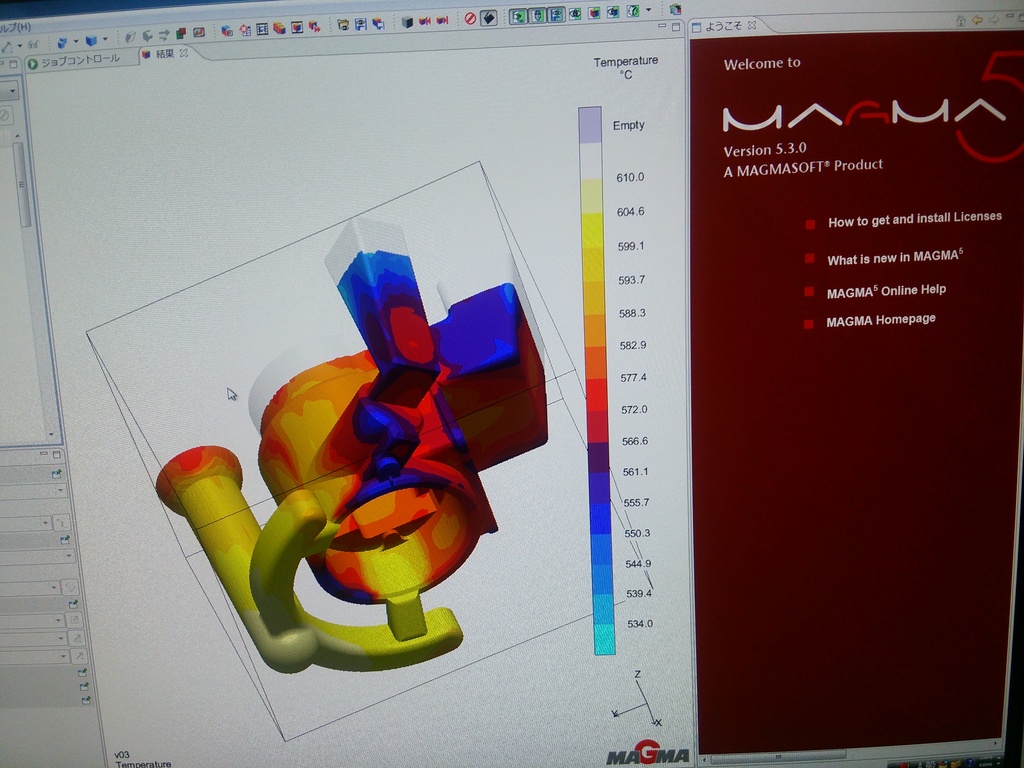The width and height of the screenshot is (1024, 768).
Task: Visit the MAGMA Homepage link
Action: click(880, 320)
